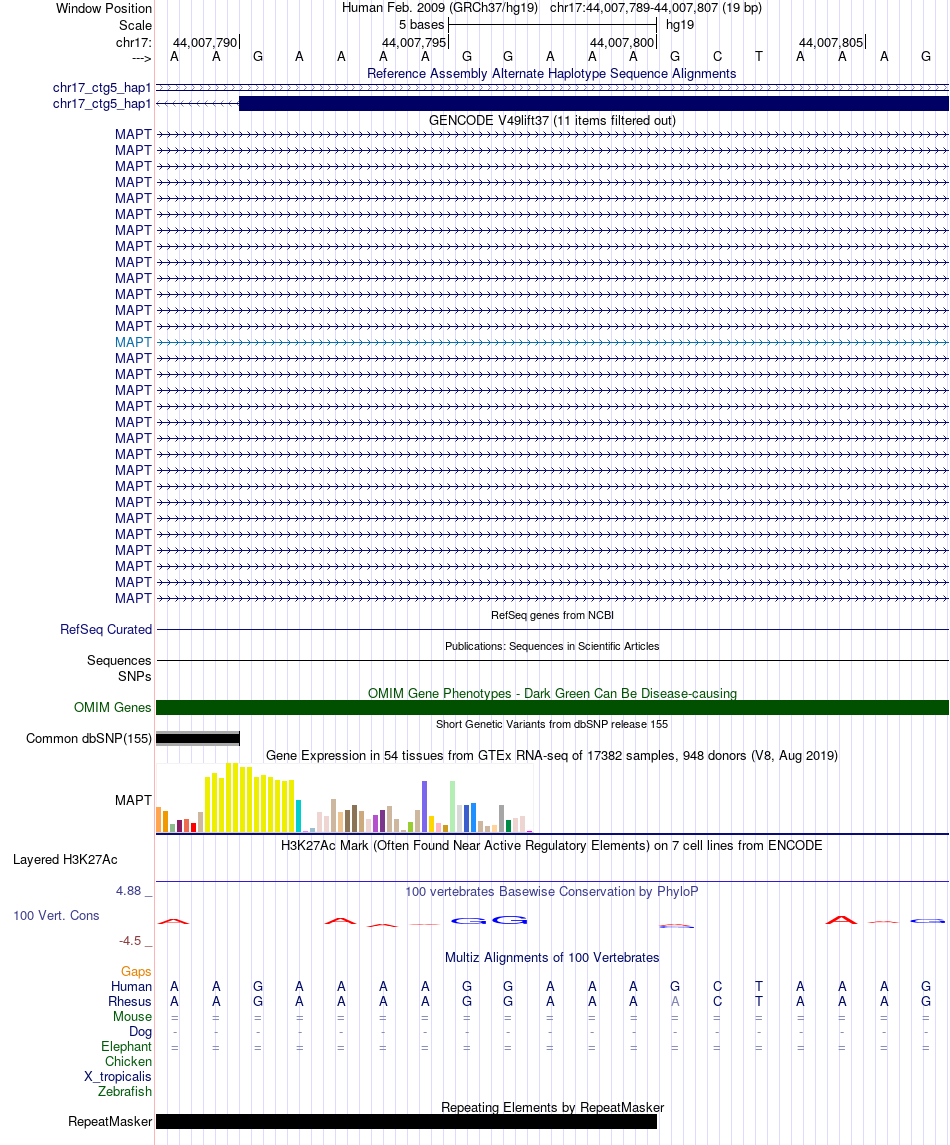Open the OMIM Gene Phenotypes track title
Image resolution: width=950 pixels, height=1145 pixels.
click(552, 693)
